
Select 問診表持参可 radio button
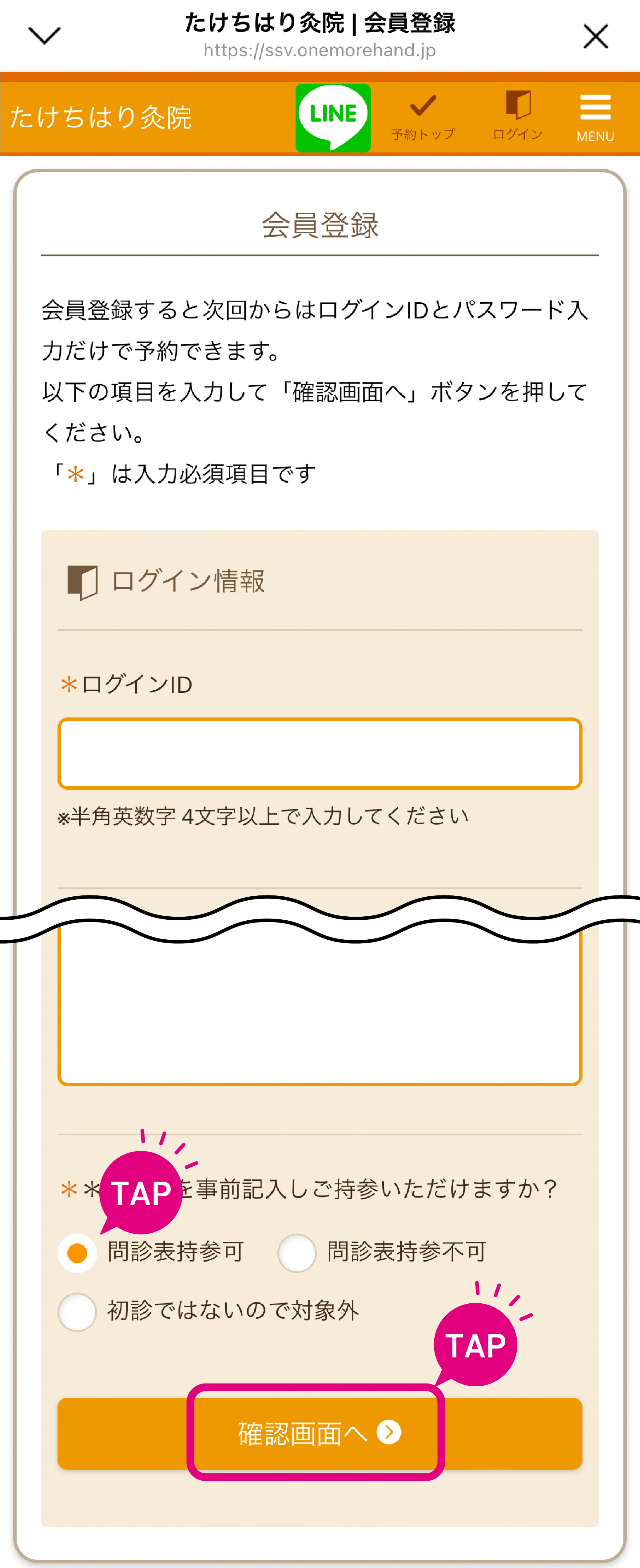click(77, 1253)
